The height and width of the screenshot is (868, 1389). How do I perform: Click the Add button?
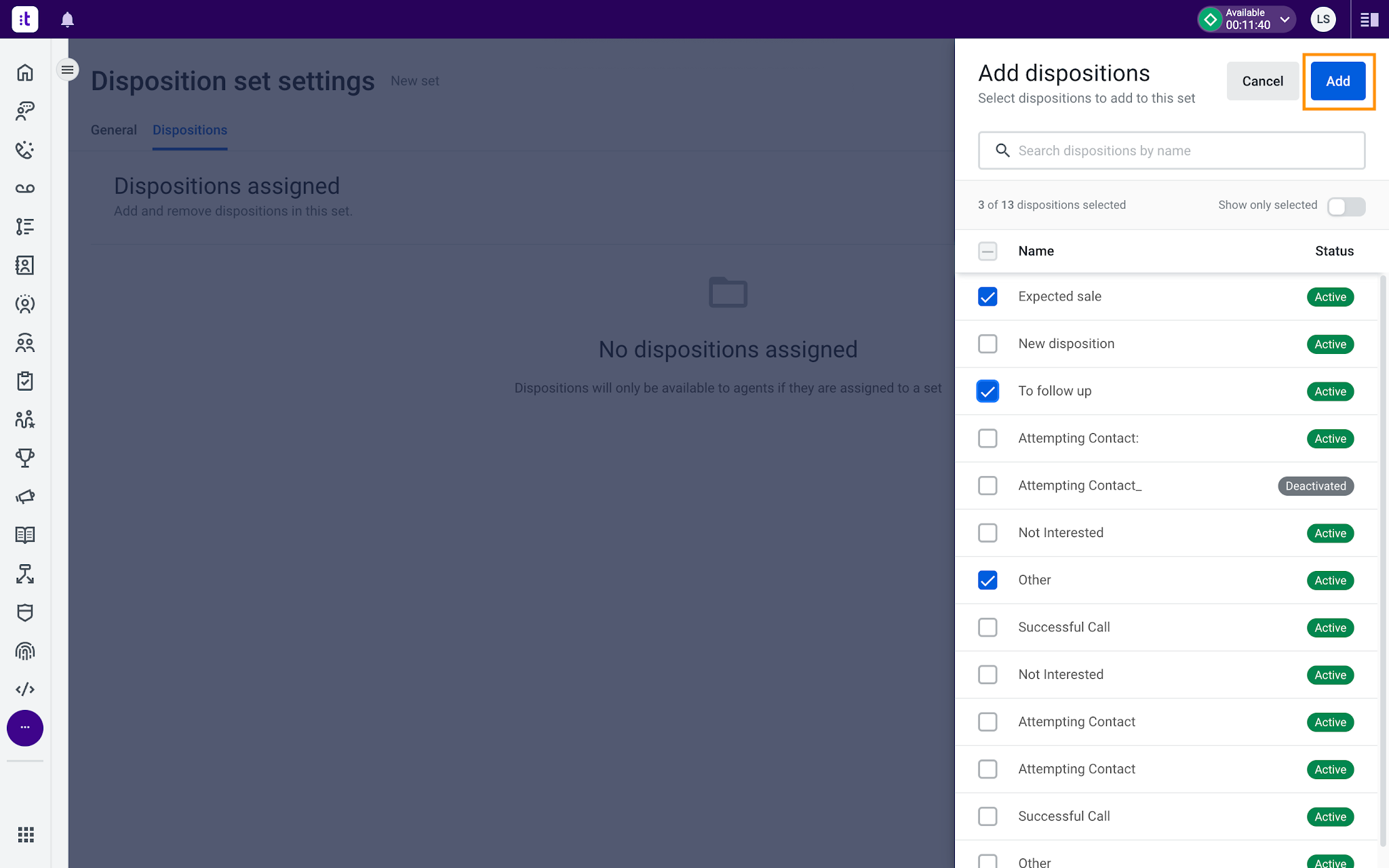pos(1337,81)
